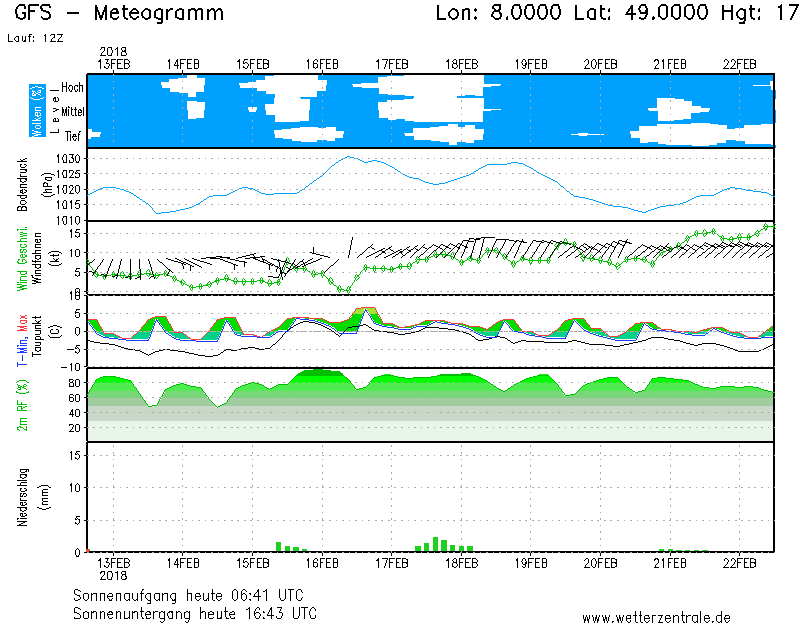Click the 10 tick in wind panel
The height and width of the screenshot is (625, 800).
74,253
